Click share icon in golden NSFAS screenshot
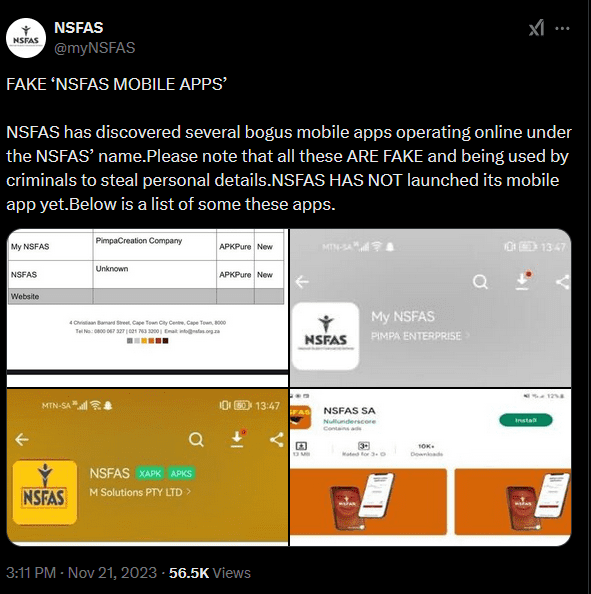591x594 pixels. 277,439
